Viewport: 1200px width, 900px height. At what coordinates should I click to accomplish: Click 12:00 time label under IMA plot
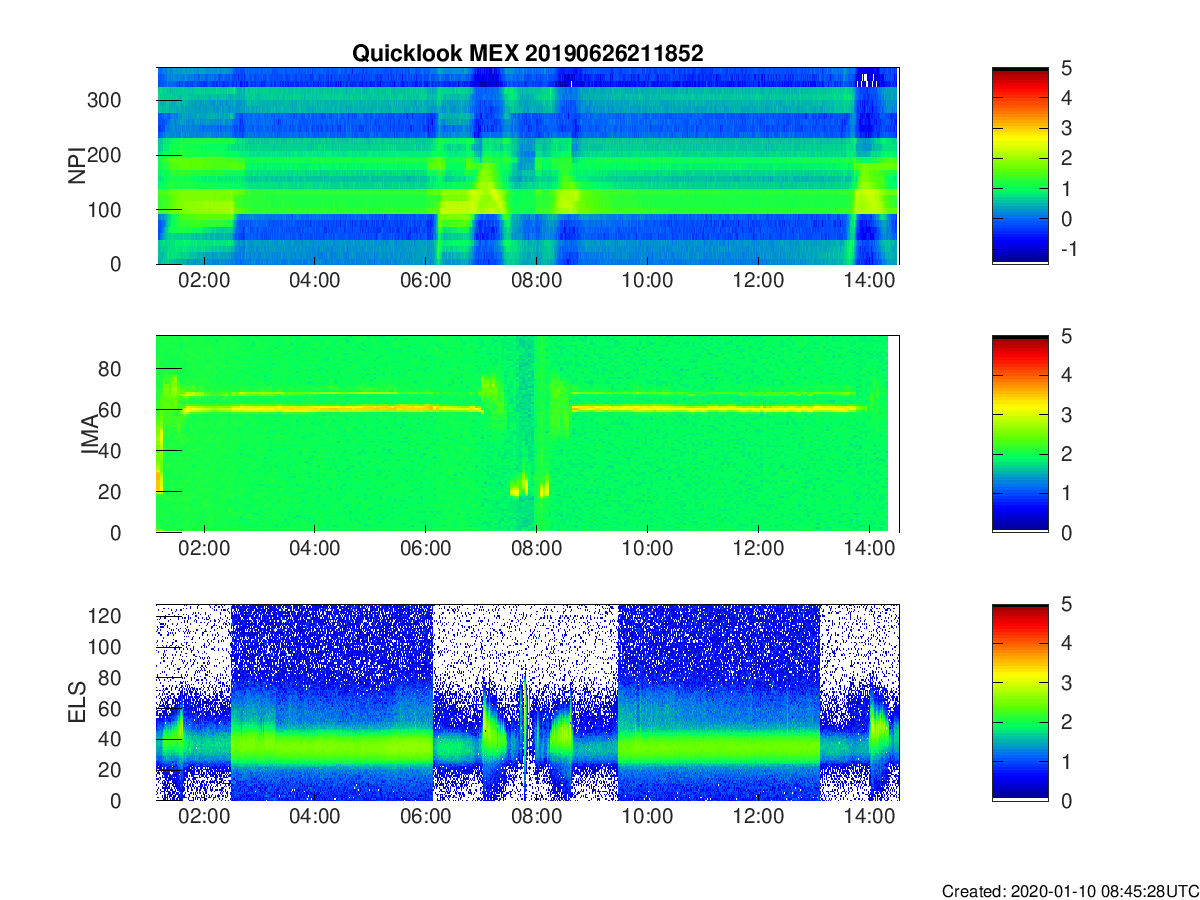758,551
